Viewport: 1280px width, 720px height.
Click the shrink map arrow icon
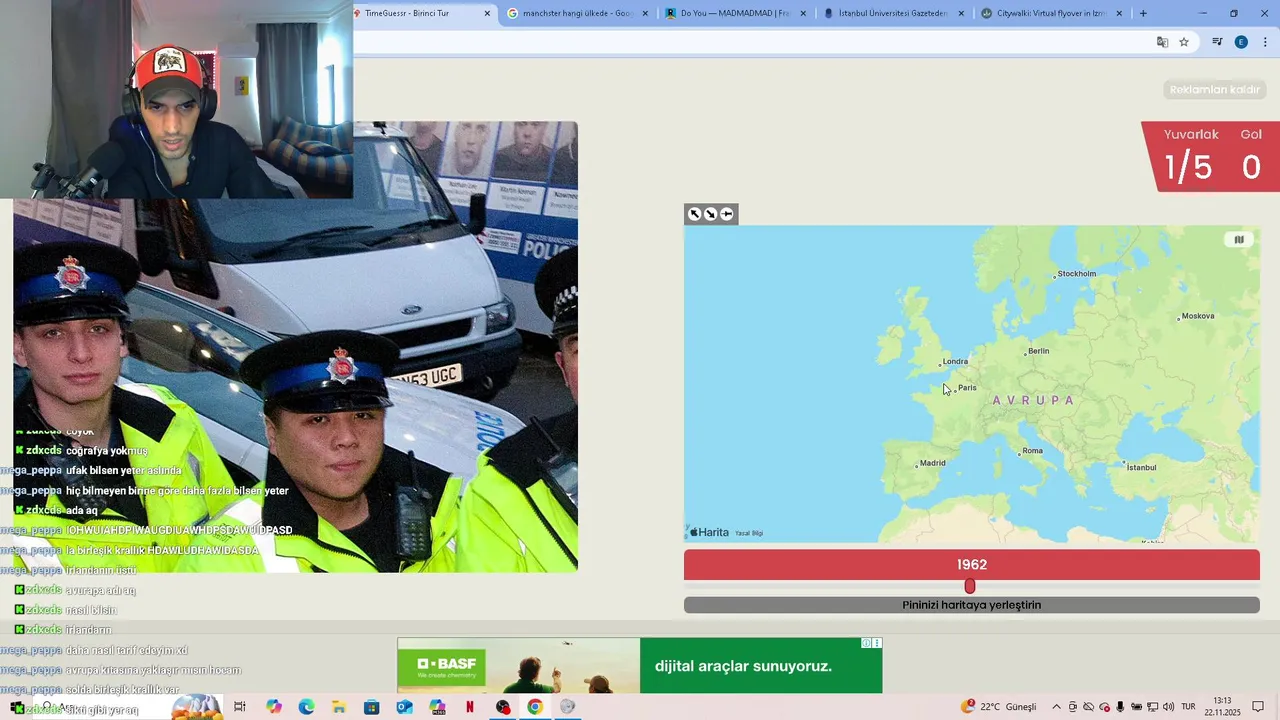(711, 214)
